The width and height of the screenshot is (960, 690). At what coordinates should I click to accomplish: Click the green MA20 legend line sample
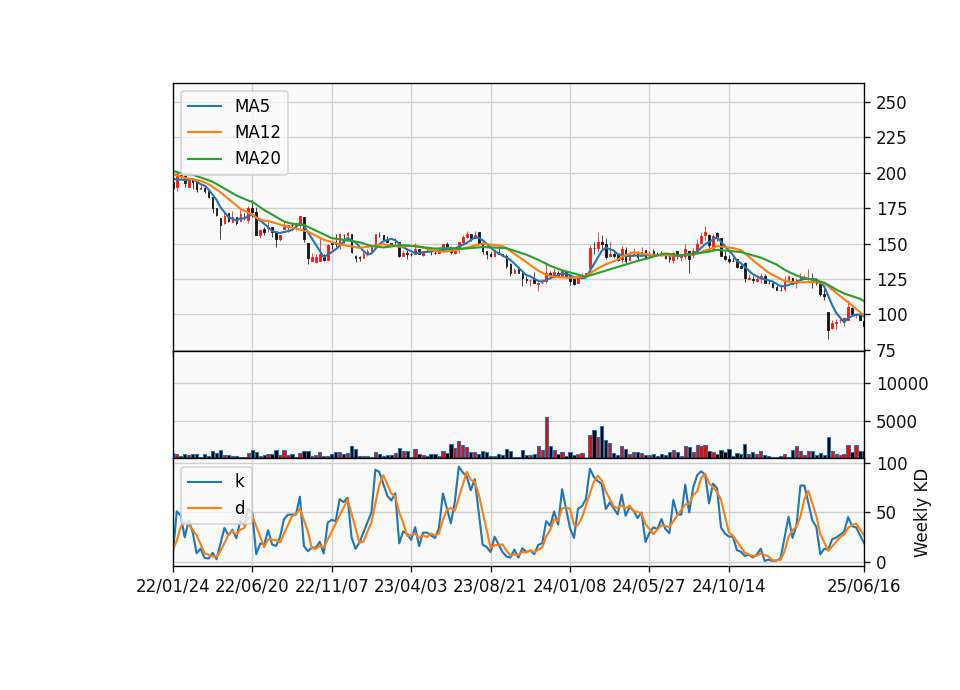click(x=204, y=158)
